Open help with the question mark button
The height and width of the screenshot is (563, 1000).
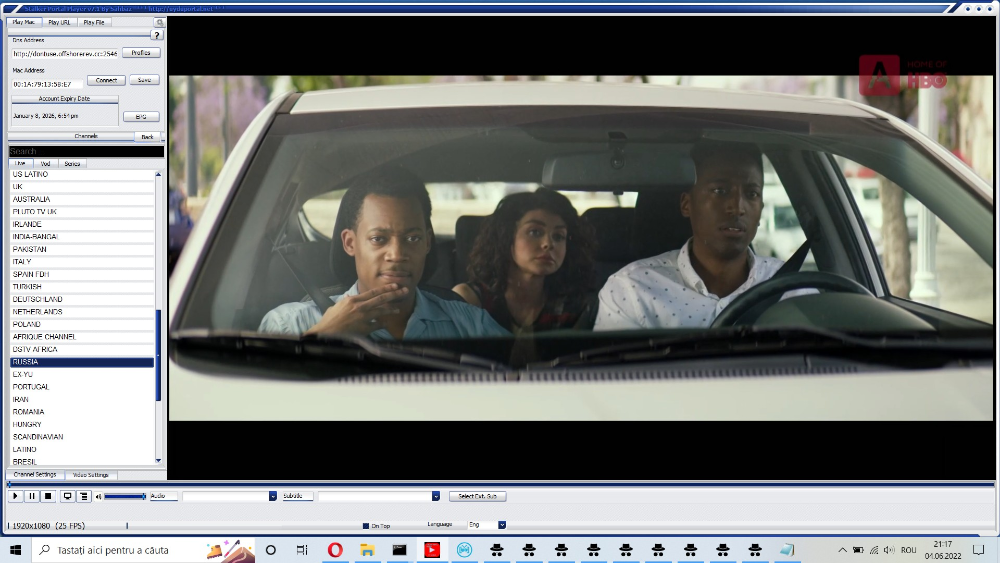coord(157,35)
